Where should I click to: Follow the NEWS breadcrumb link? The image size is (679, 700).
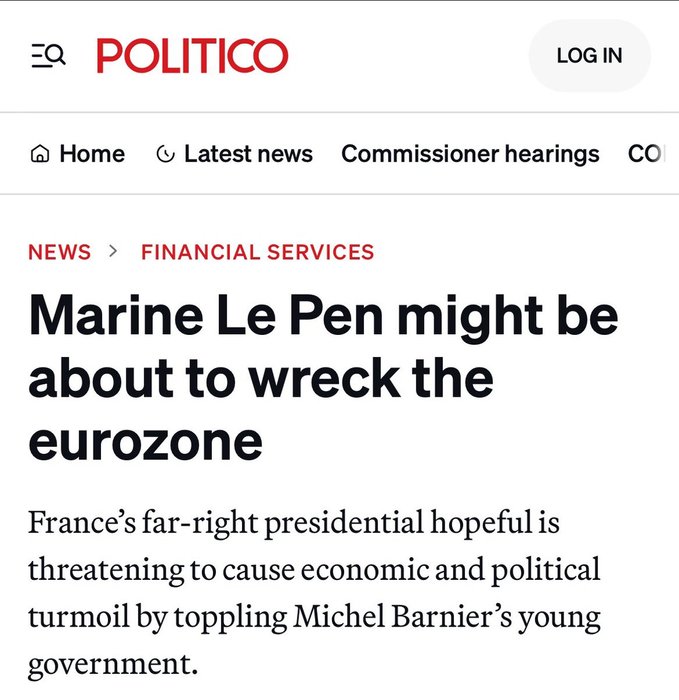[60, 252]
